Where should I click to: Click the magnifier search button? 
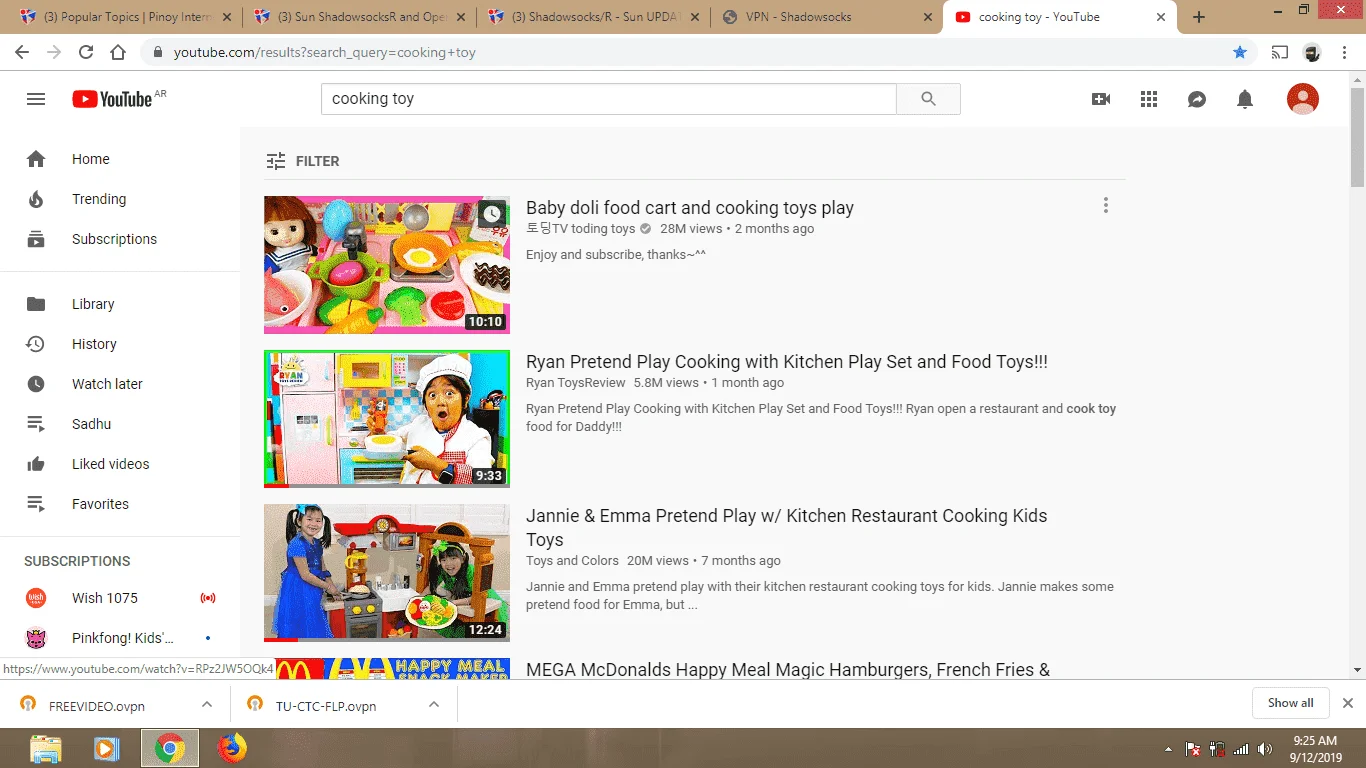(928, 99)
